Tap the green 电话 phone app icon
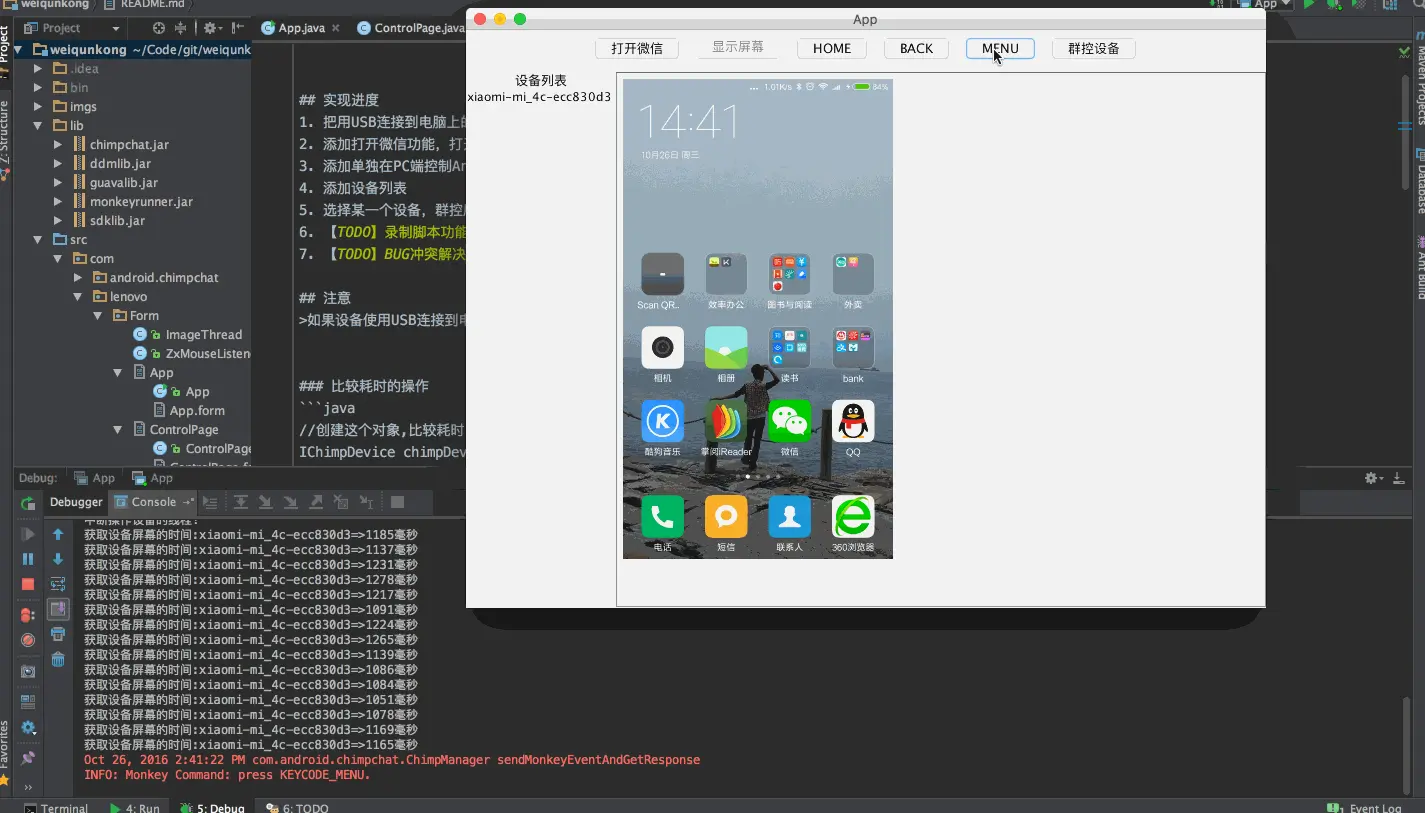 [x=662, y=516]
